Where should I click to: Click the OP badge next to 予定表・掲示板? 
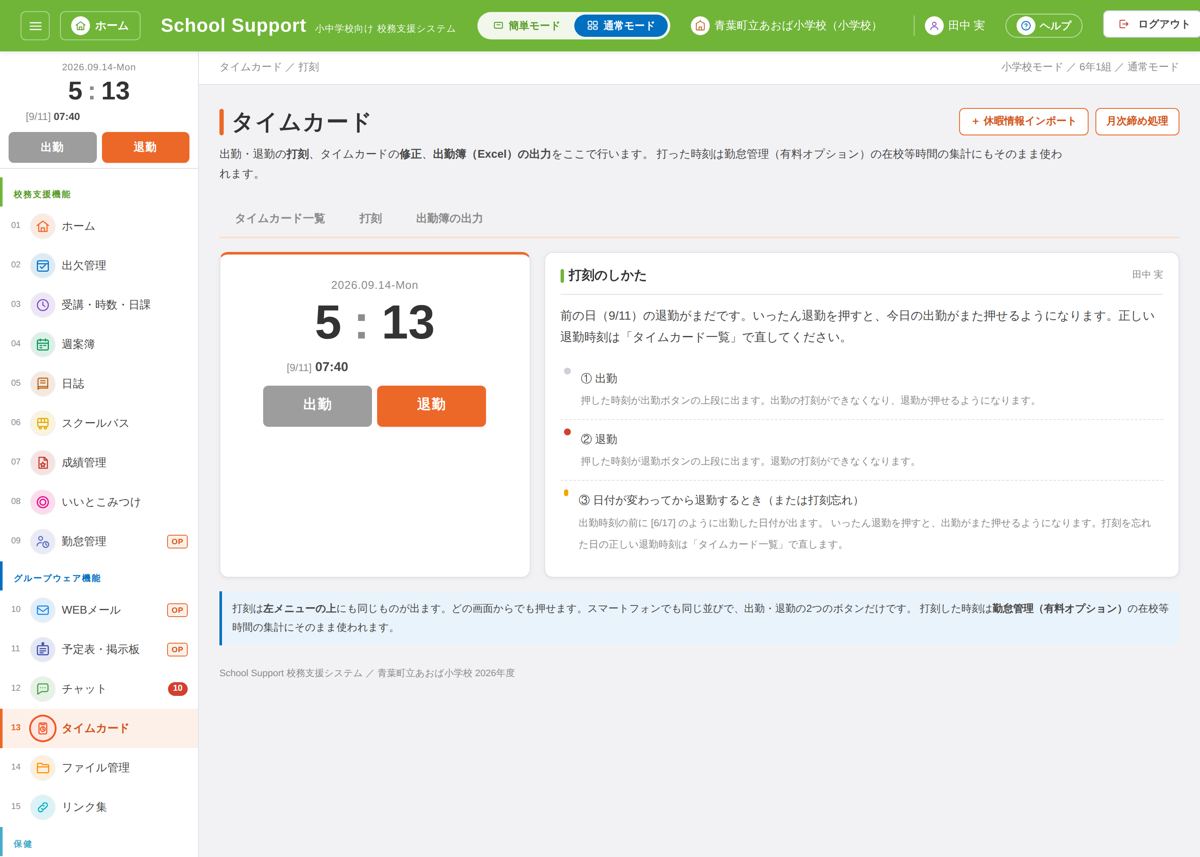click(177, 649)
